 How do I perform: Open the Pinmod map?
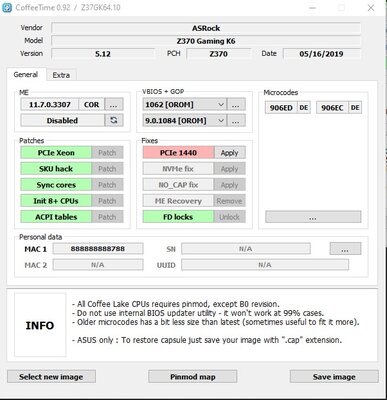193,377
